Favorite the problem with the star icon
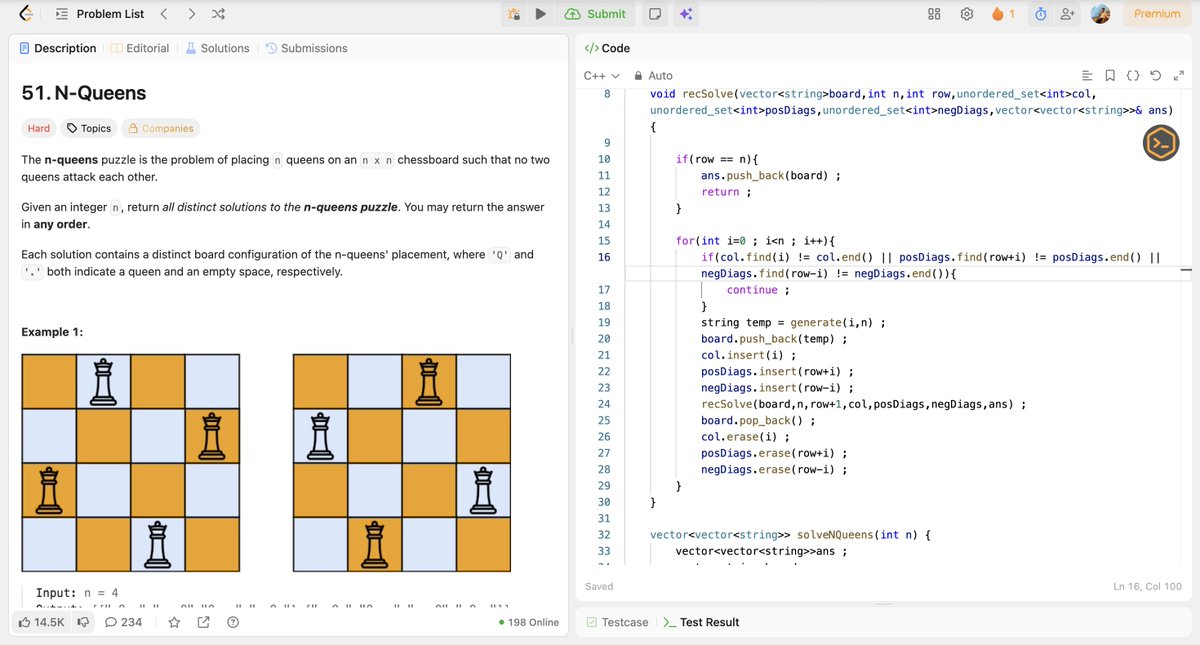The height and width of the screenshot is (645, 1200). (x=174, y=622)
